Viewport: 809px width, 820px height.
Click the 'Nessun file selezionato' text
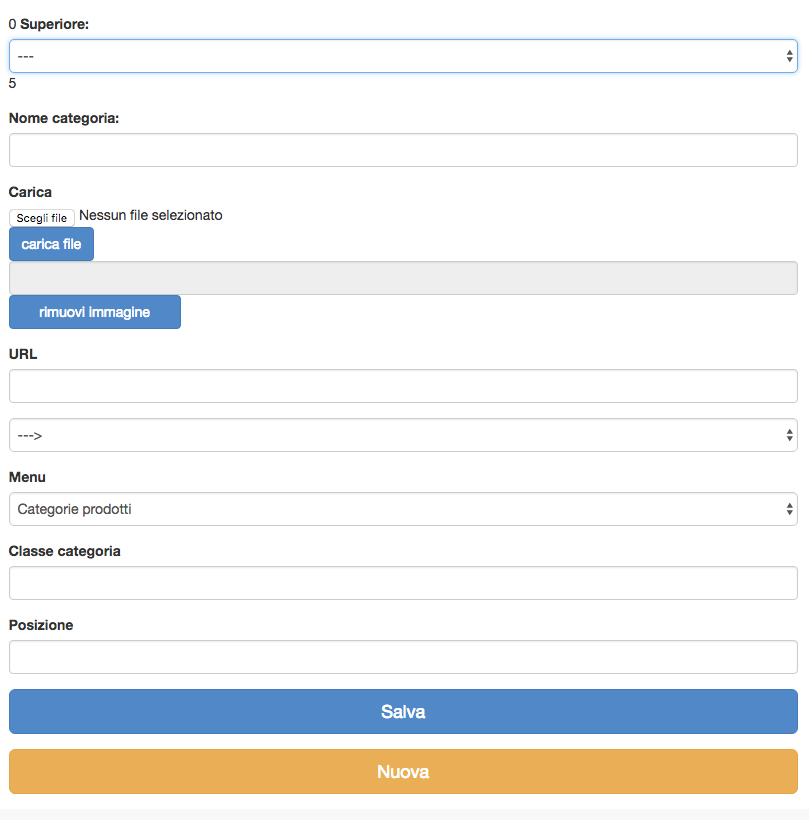(150, 216)
